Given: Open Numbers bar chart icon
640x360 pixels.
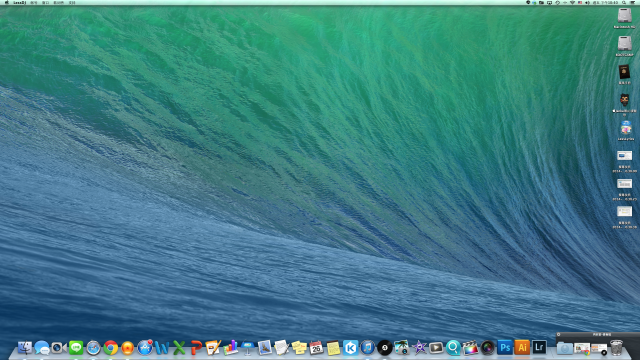Looking at the screenshot, I should click(x=230, y=347).
